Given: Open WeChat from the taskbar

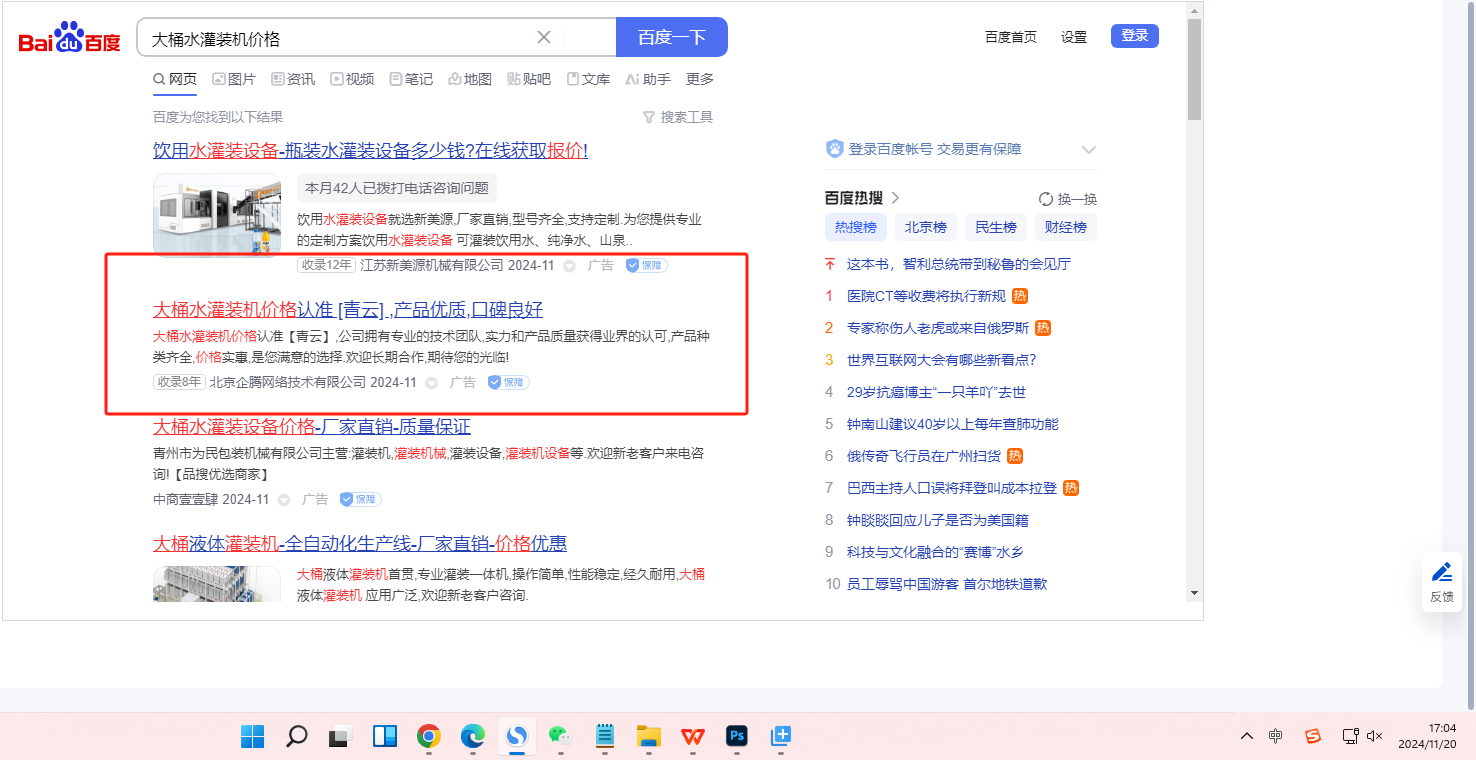Looking at the screenshot, I should tap(560, 737).
